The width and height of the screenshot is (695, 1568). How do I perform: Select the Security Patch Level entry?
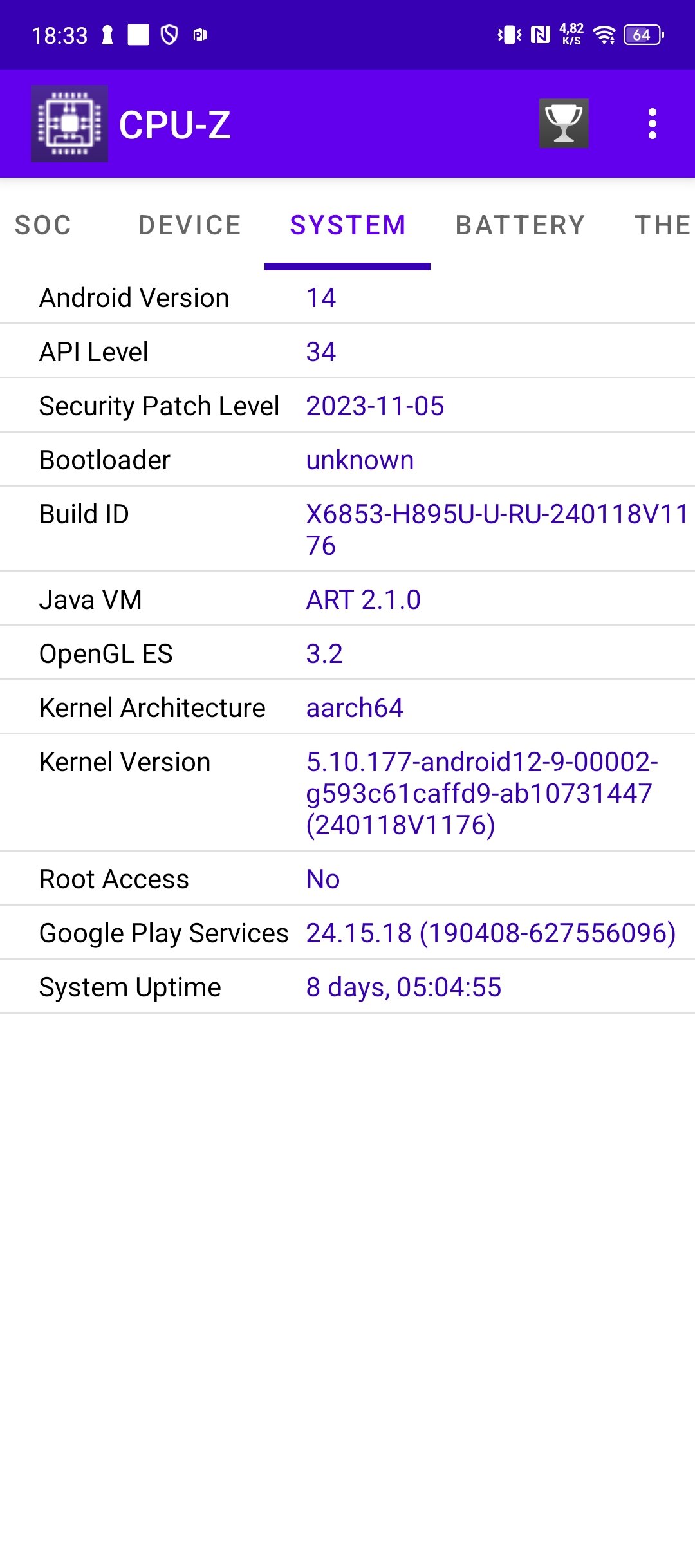tap(347, 406)
